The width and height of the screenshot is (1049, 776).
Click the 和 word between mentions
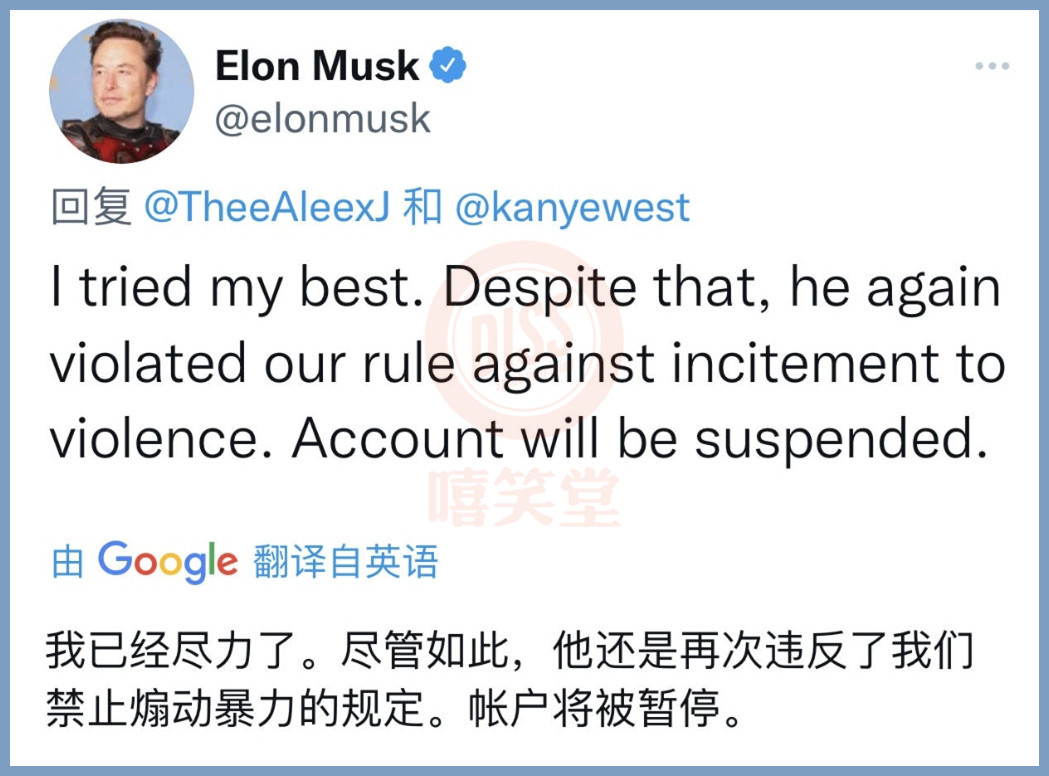pyautogui.click(x=420, y=208)
